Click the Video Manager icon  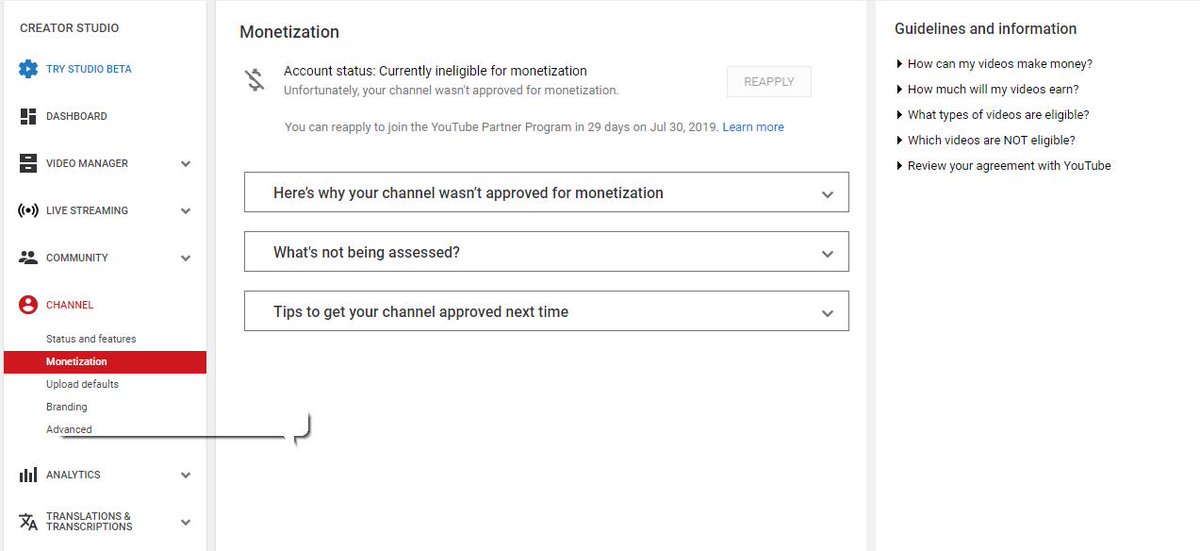pyautogui.click(x=28, y=163)
